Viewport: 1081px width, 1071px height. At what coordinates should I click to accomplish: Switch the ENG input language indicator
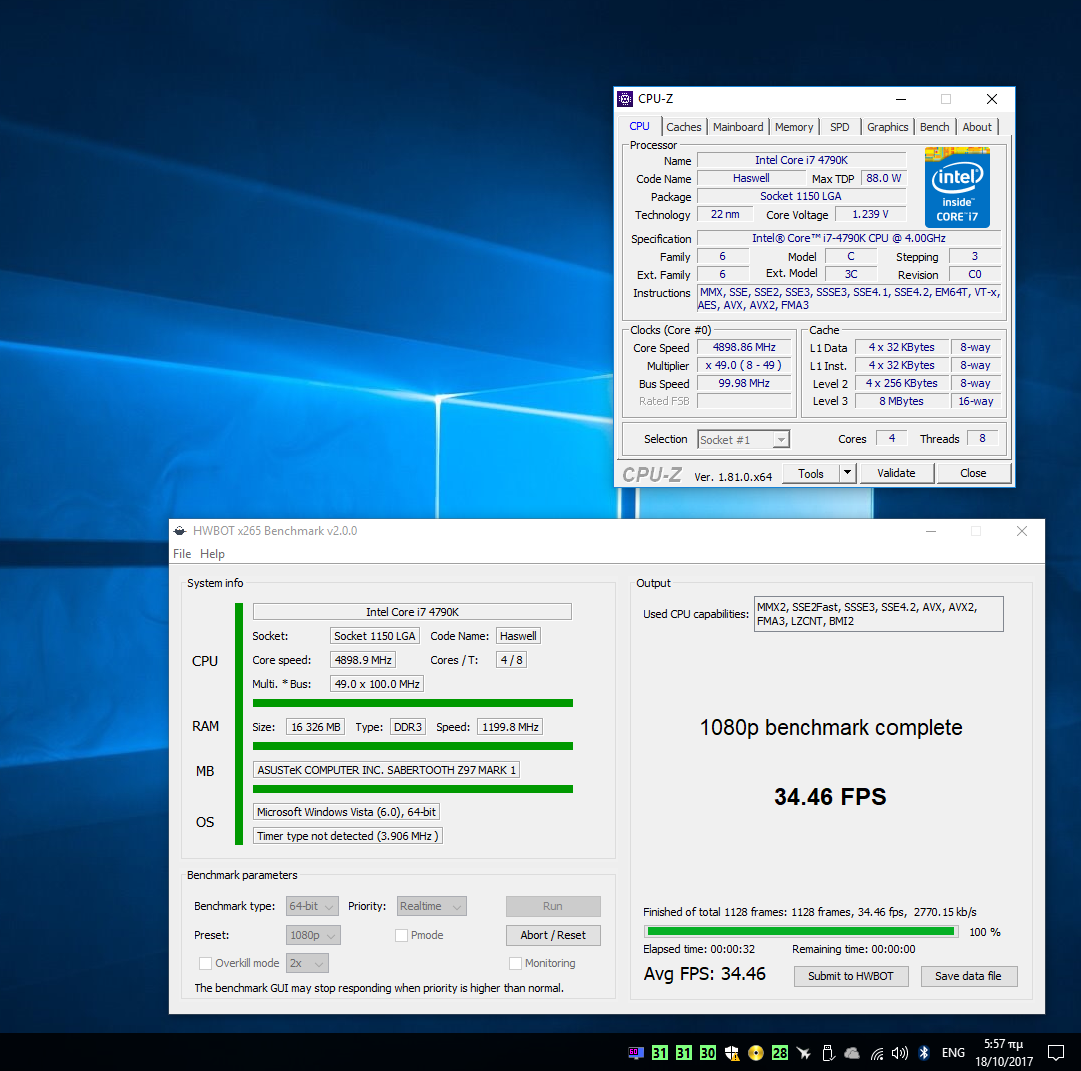(953, 1052)
